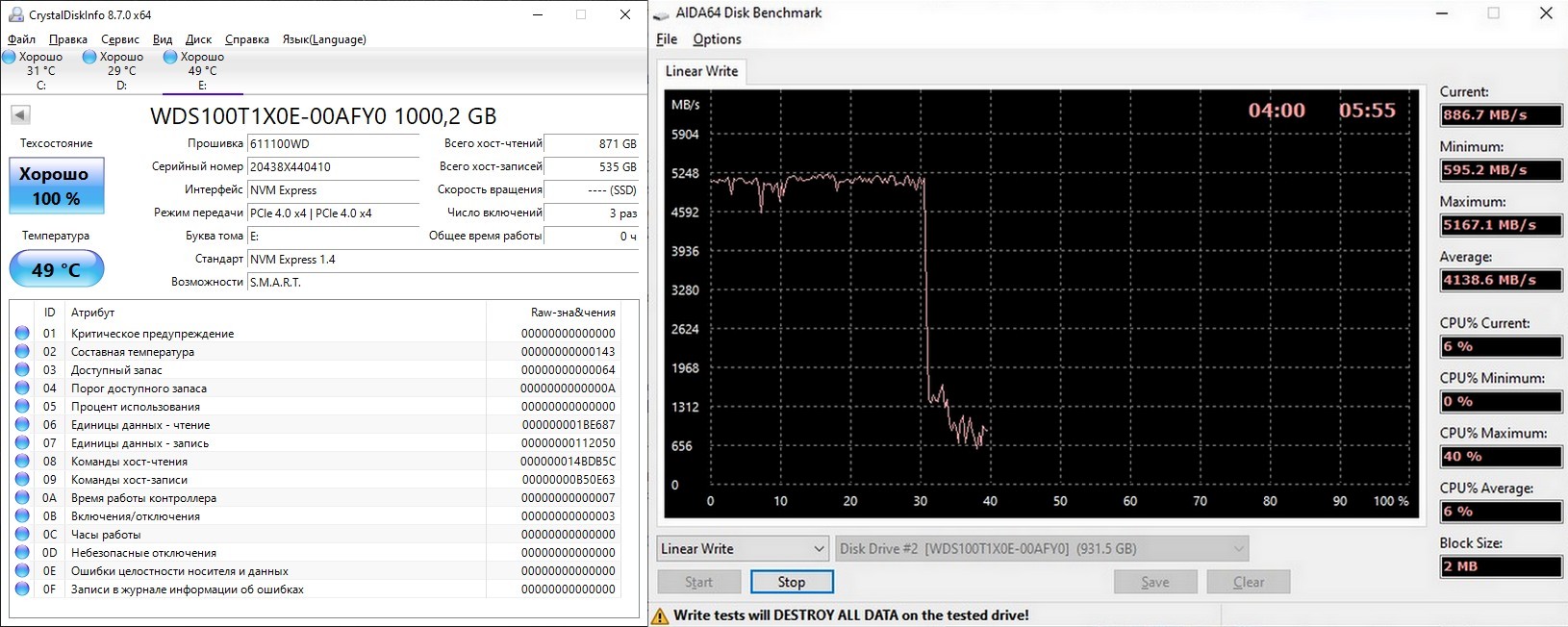Click the drive title WDS100T1X0E-00AFY0 1000,2 GB
Viewport: 1568px width, 627px height.
(323, 116)
